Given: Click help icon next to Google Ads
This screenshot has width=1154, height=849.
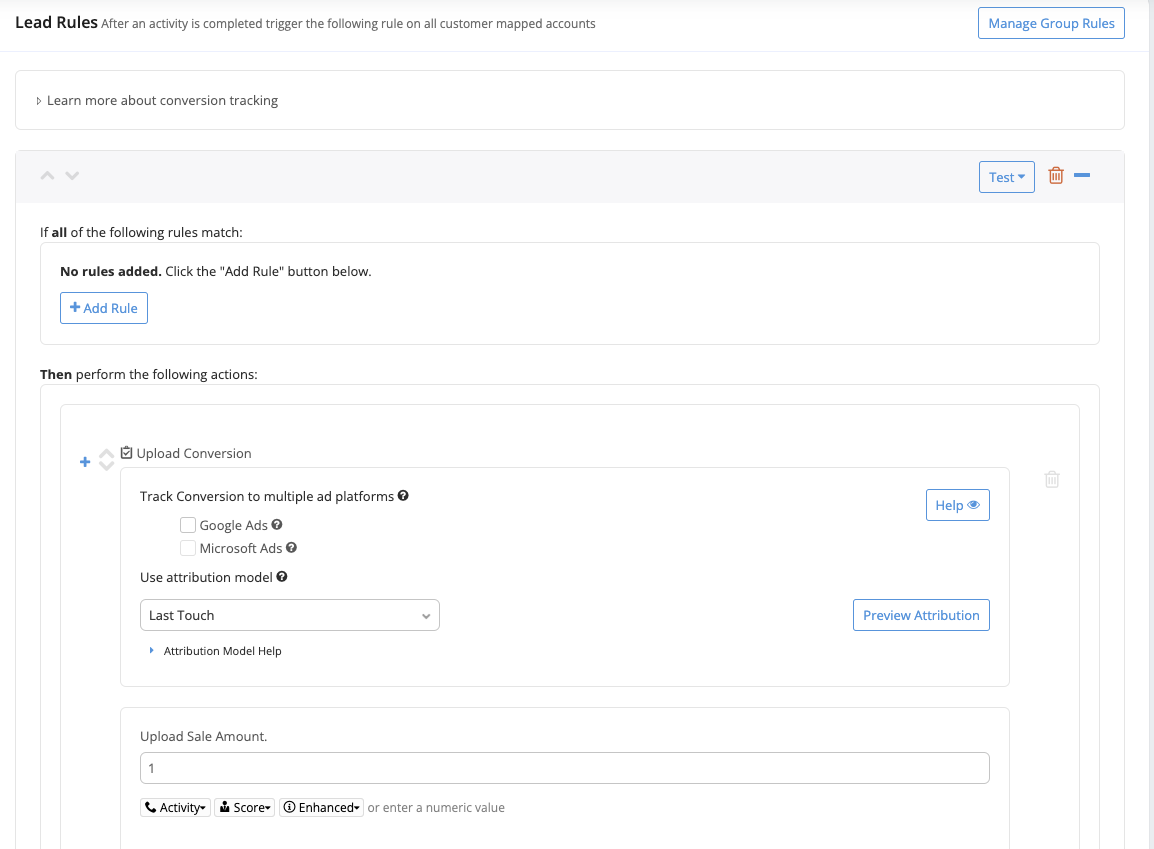Looking at the screenshot, I should pos(277,524).
